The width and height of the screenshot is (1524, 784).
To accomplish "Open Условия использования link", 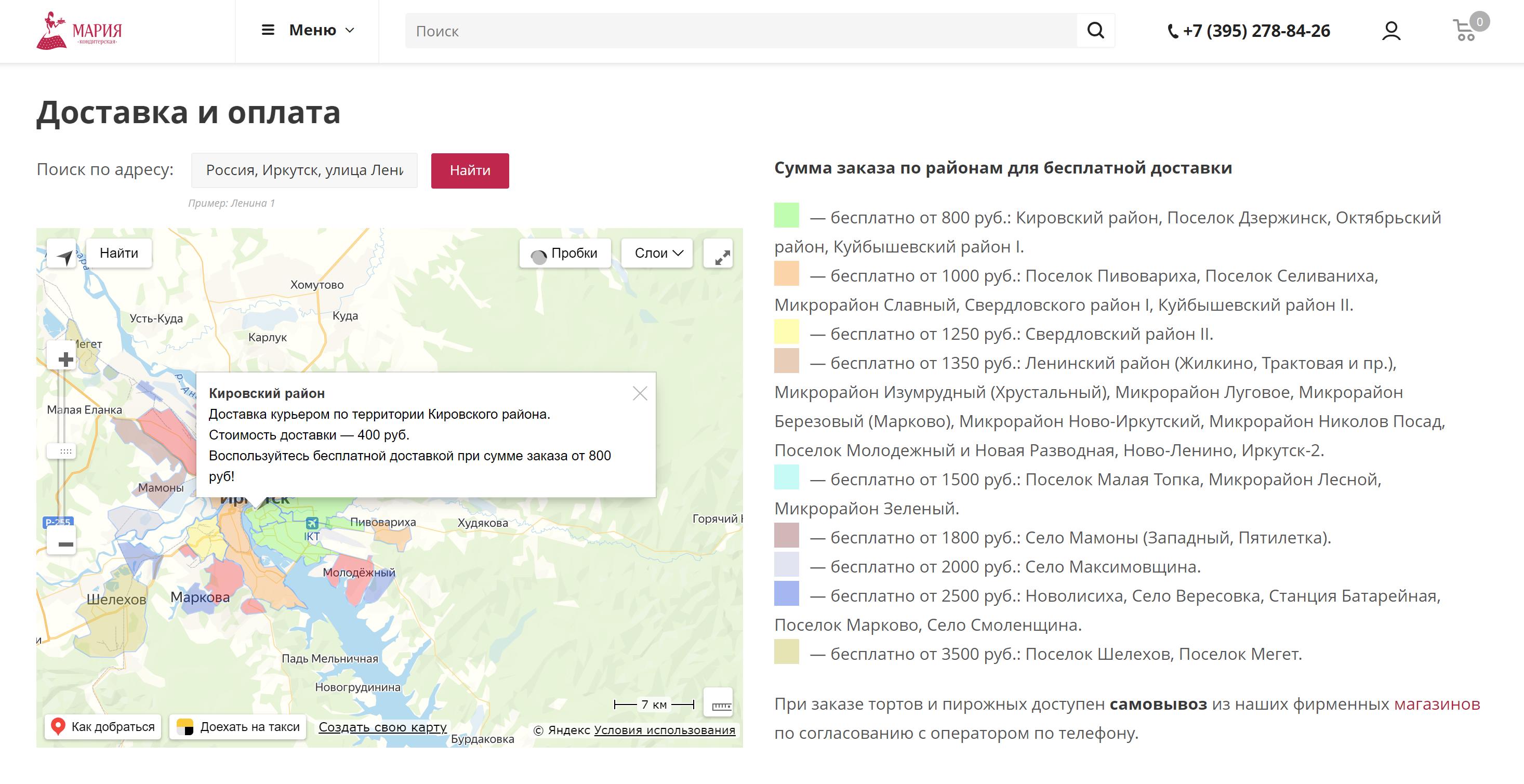I will pos(665,730).
